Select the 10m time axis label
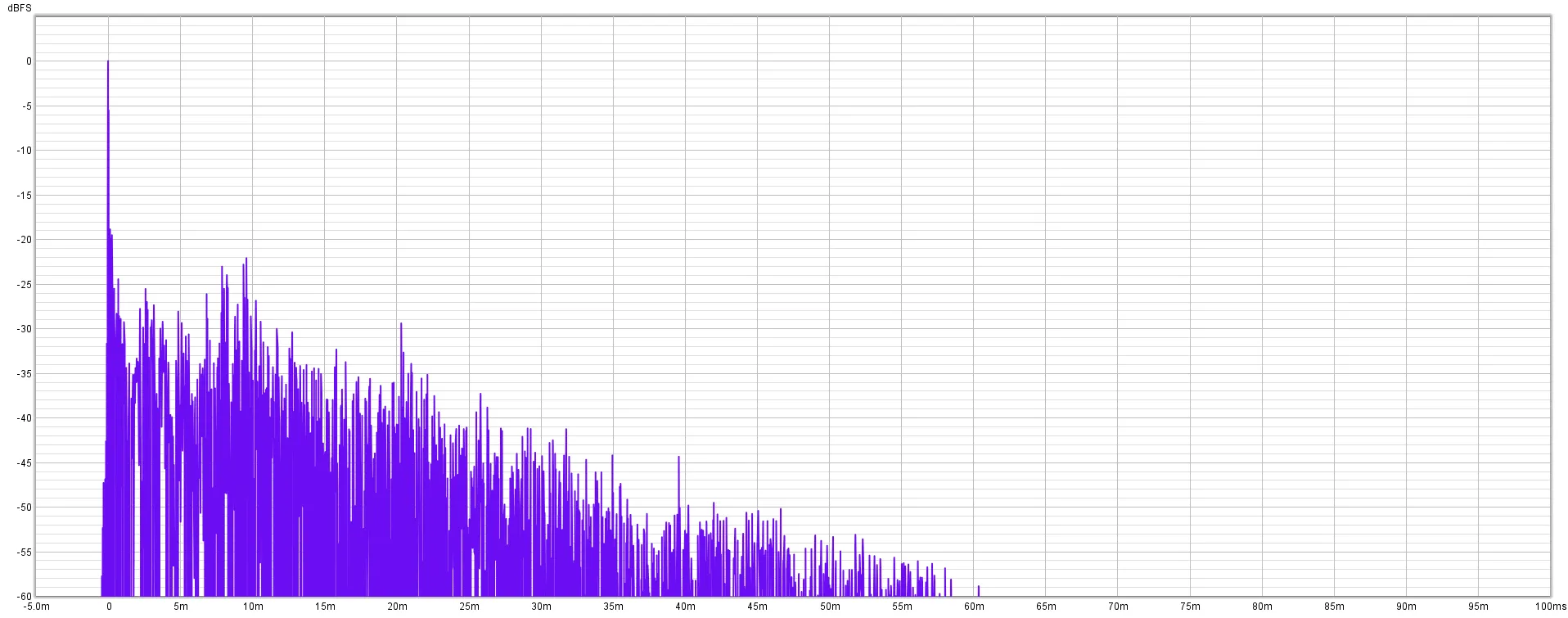 (x=253, y=607)
